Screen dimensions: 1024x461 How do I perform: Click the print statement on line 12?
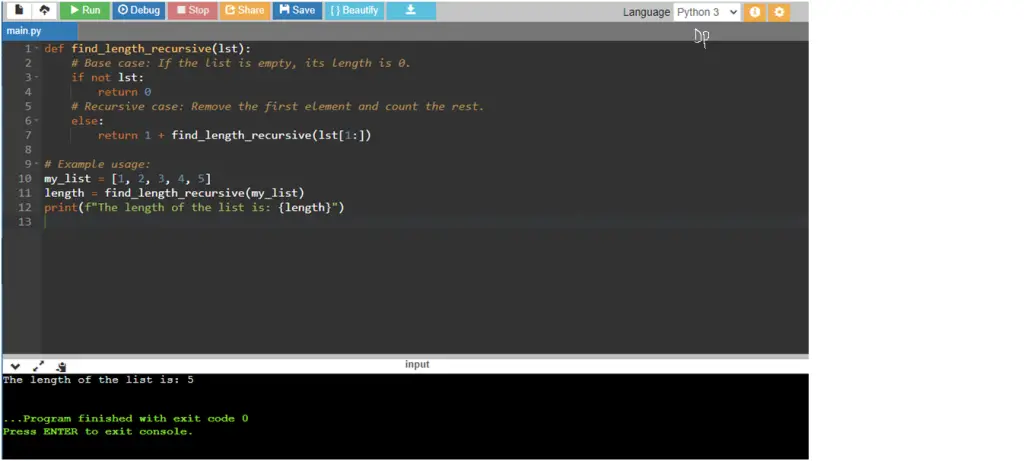pos(194,207)
